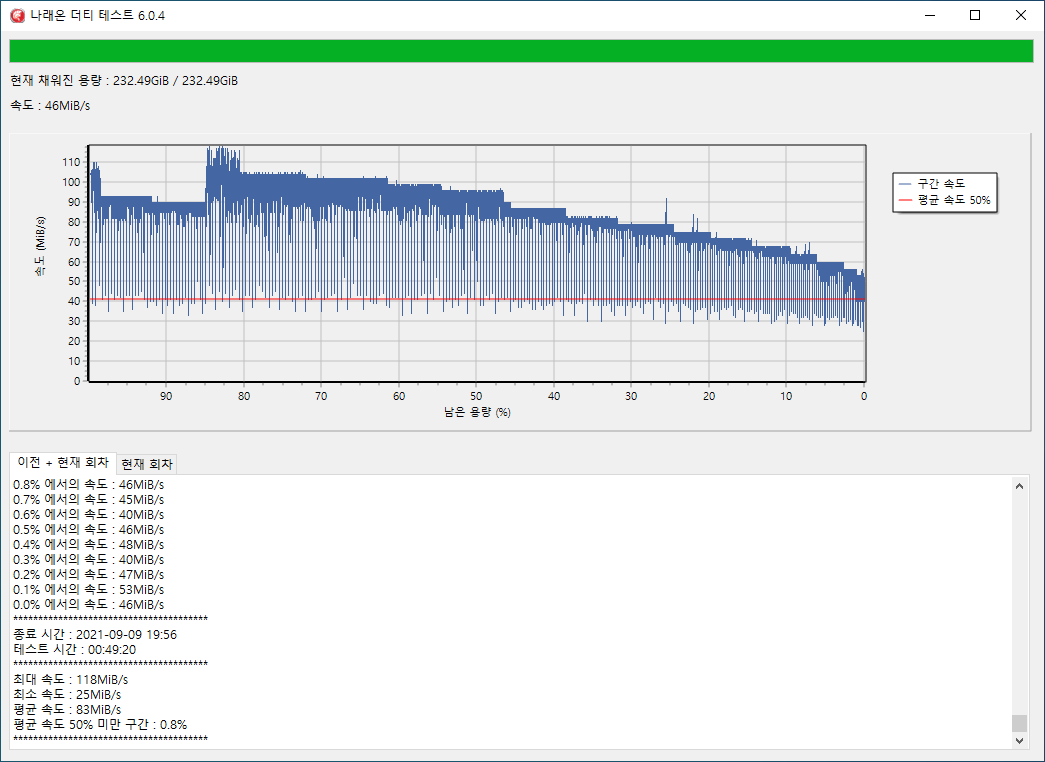Click the y-axis label '40' on chart
The height and width of the screenshot is (762, 1045).
[73, 301]
